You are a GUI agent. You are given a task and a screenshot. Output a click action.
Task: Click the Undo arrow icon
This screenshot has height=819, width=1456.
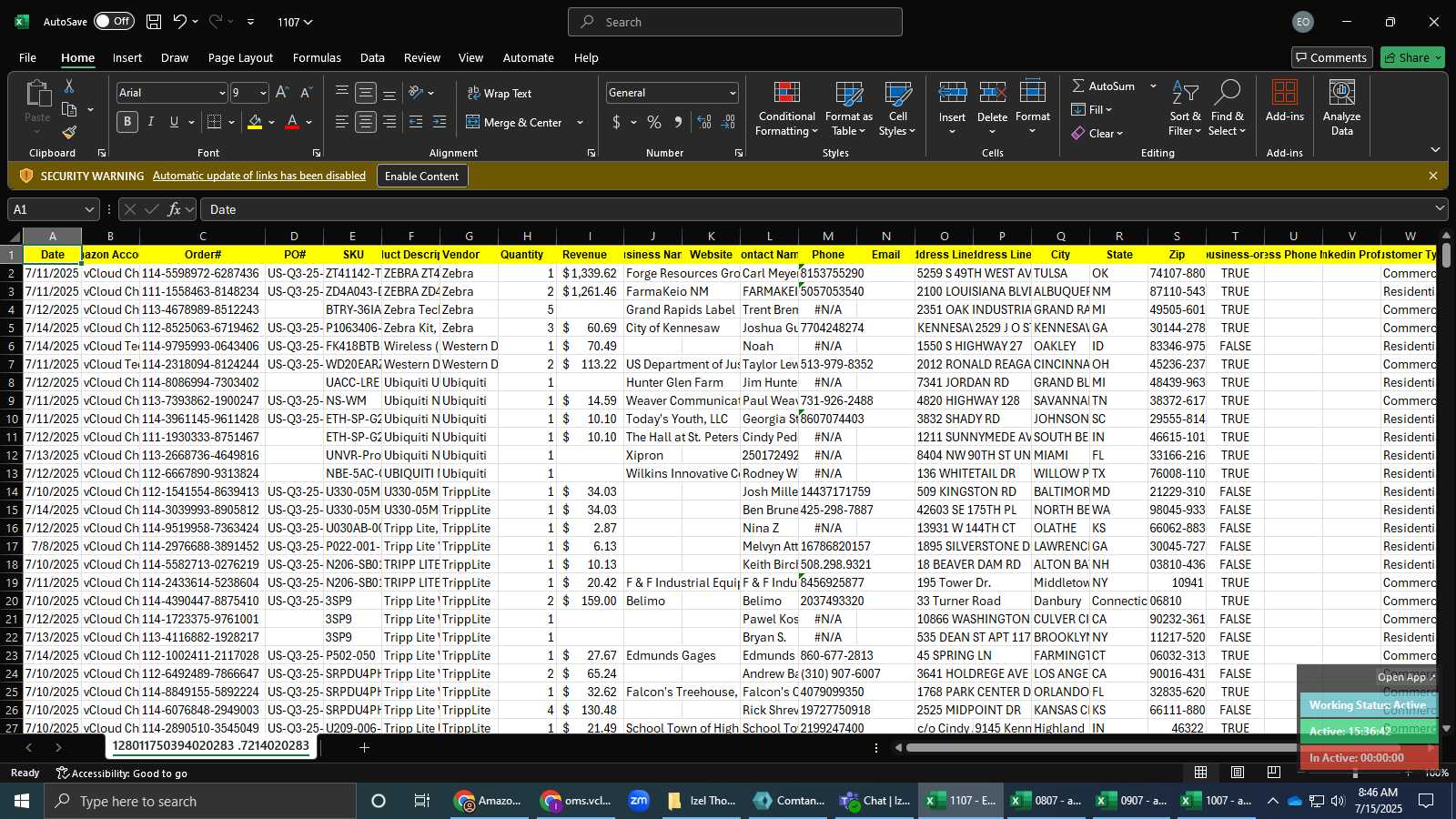pos(180,22)
